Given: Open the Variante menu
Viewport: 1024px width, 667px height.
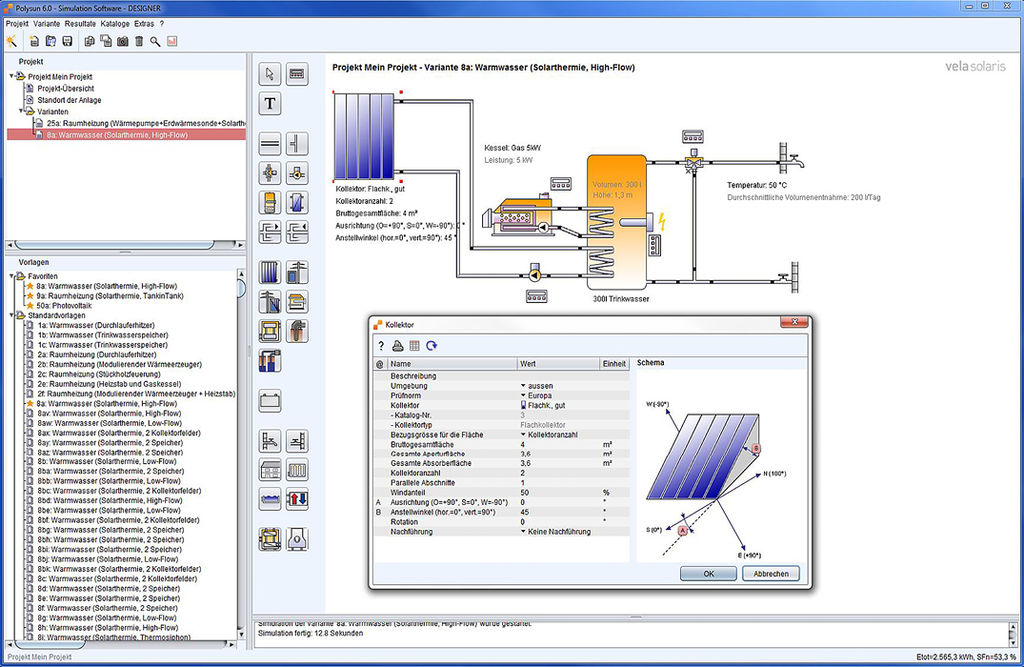Looking at the screenshot, I should pyautogui.click(x=46, y=24).
